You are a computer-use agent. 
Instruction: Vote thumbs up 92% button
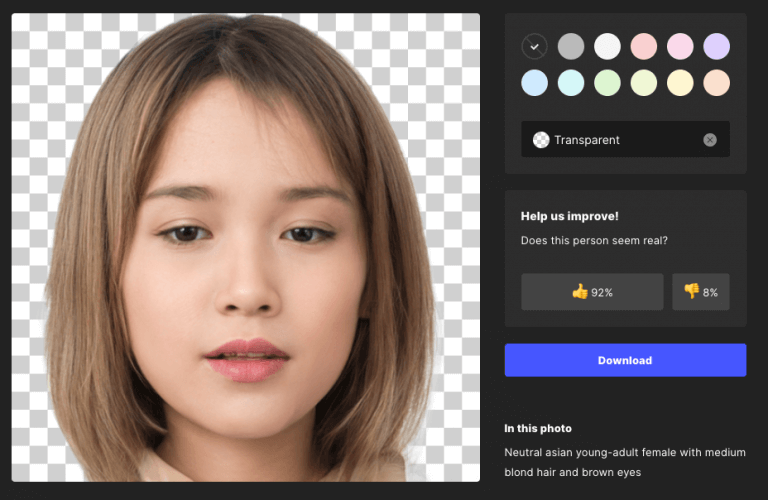coord(592,292)
